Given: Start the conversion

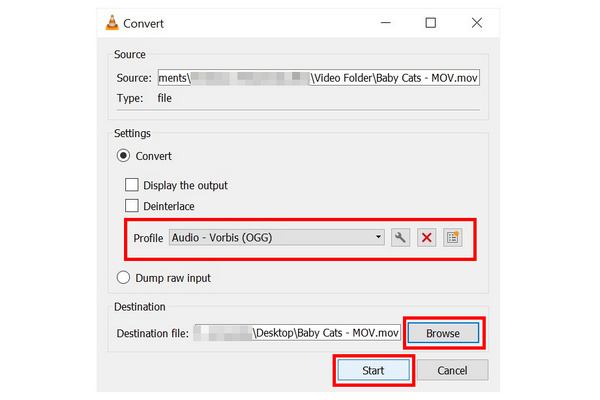Looking at the screenshot, I should pyautogui.click(x=373, y=371).
